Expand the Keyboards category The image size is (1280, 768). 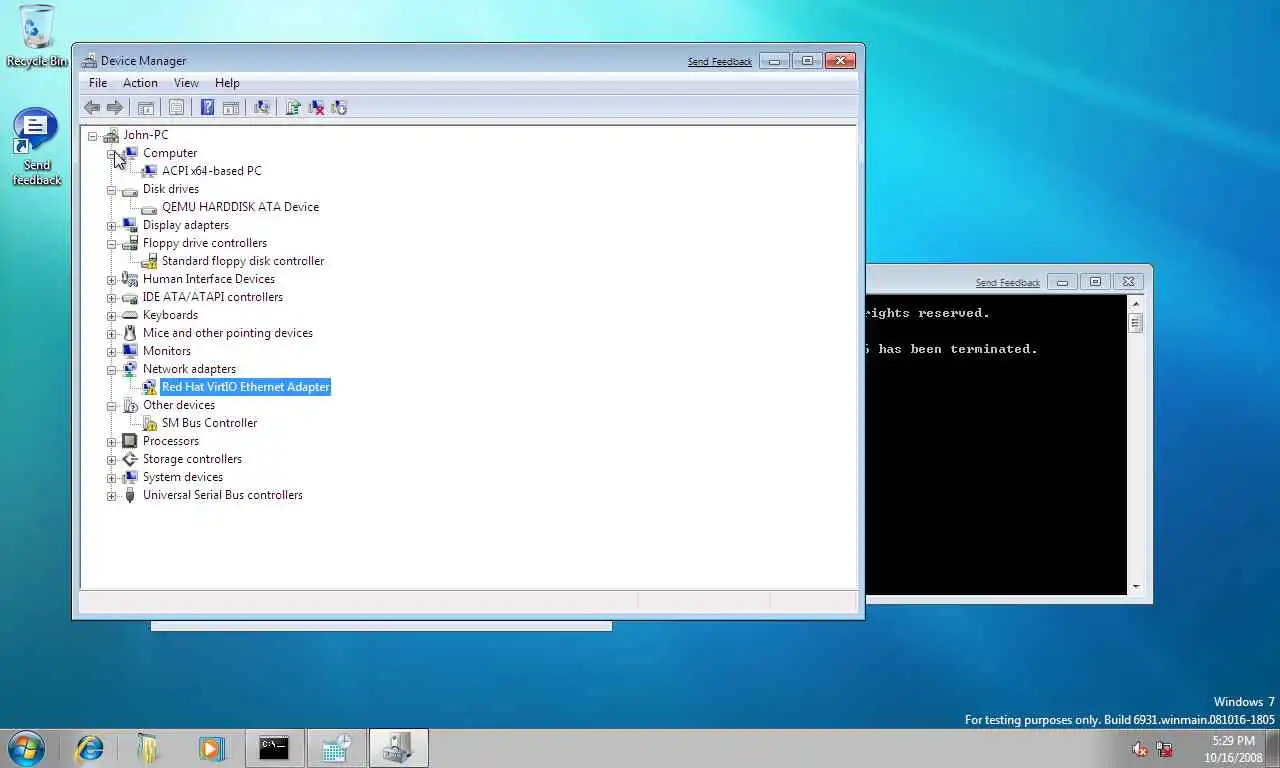(112, 316)
